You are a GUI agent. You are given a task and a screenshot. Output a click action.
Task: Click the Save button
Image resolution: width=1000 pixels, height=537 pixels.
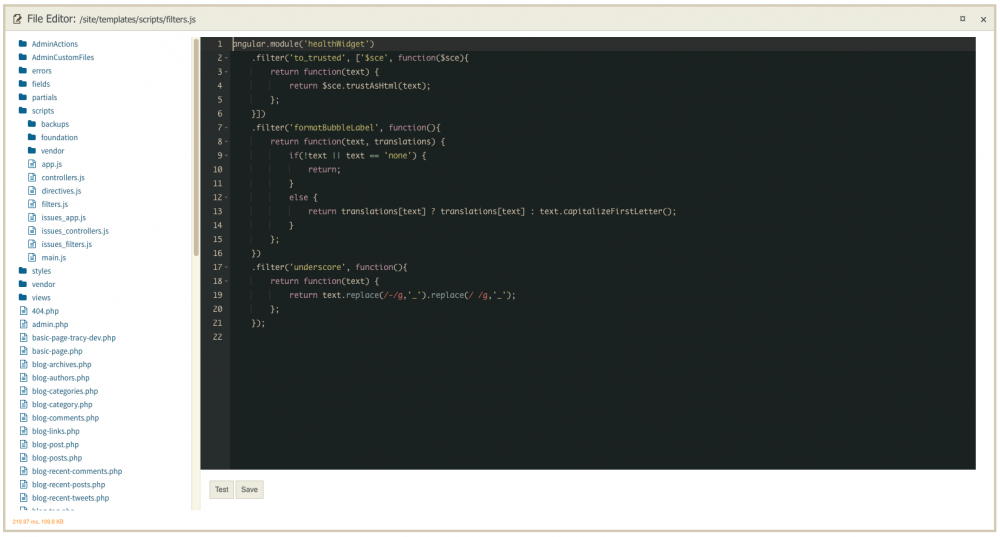coord(249,490)
